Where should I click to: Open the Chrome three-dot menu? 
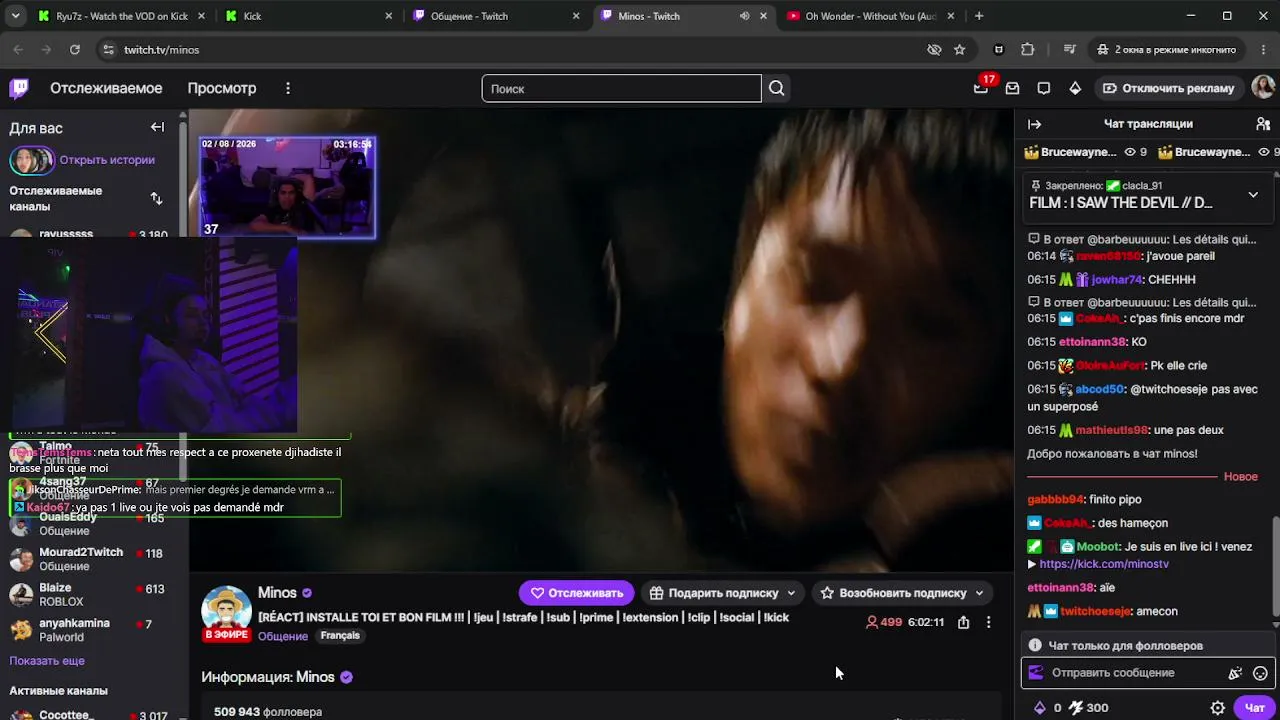click(x=1262, y=49)
